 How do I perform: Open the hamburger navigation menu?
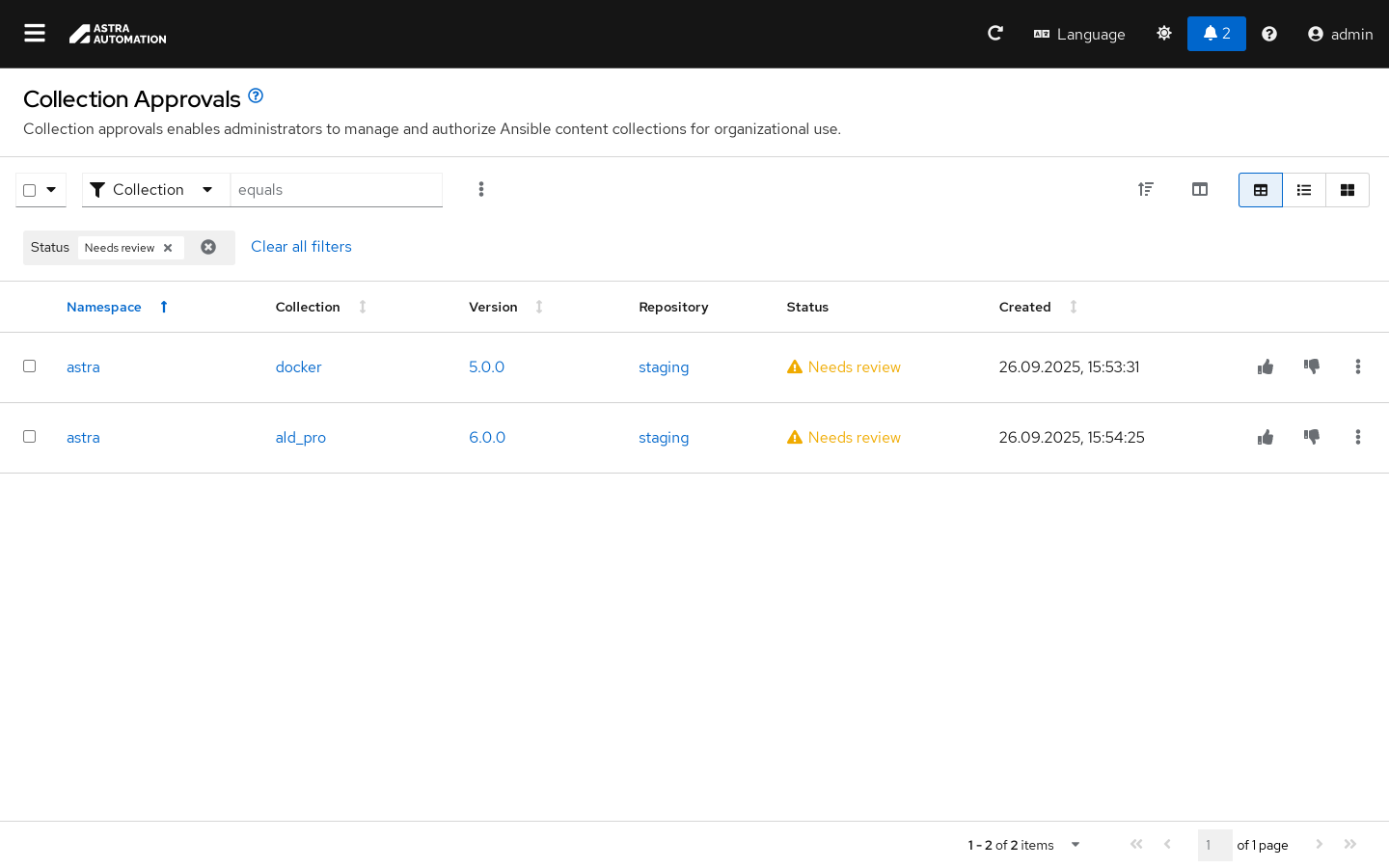pos(35,34)
